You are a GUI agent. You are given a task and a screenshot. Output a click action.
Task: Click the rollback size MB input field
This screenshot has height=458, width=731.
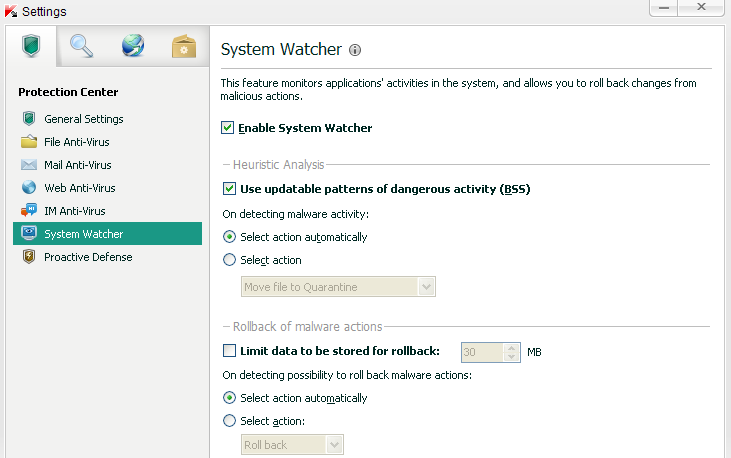(483, 352)
